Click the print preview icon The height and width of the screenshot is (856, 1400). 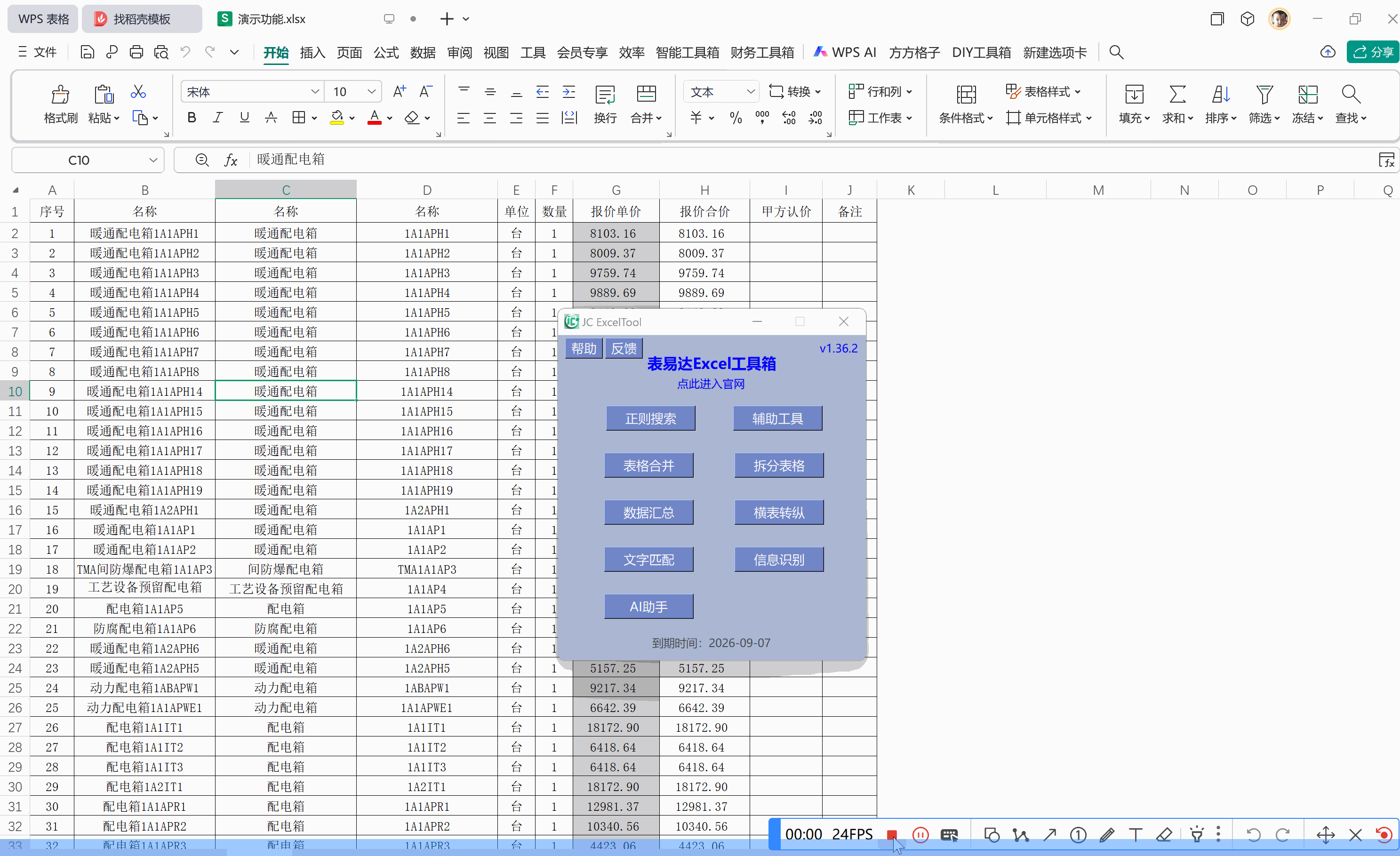(161, 52)
